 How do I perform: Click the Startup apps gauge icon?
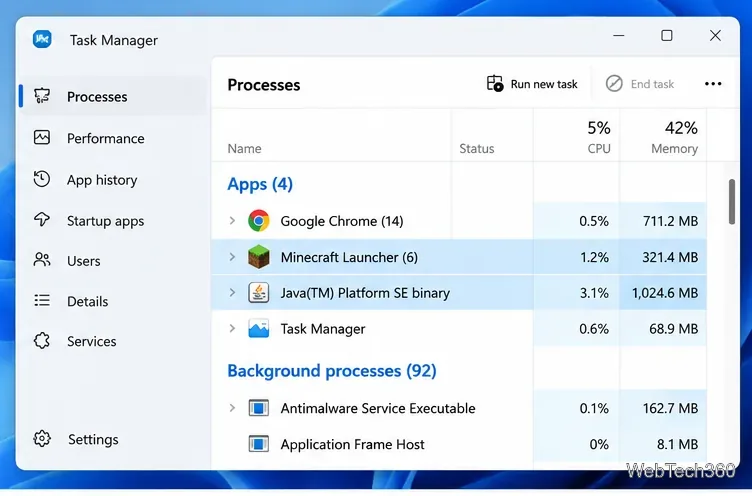point(42,220)
